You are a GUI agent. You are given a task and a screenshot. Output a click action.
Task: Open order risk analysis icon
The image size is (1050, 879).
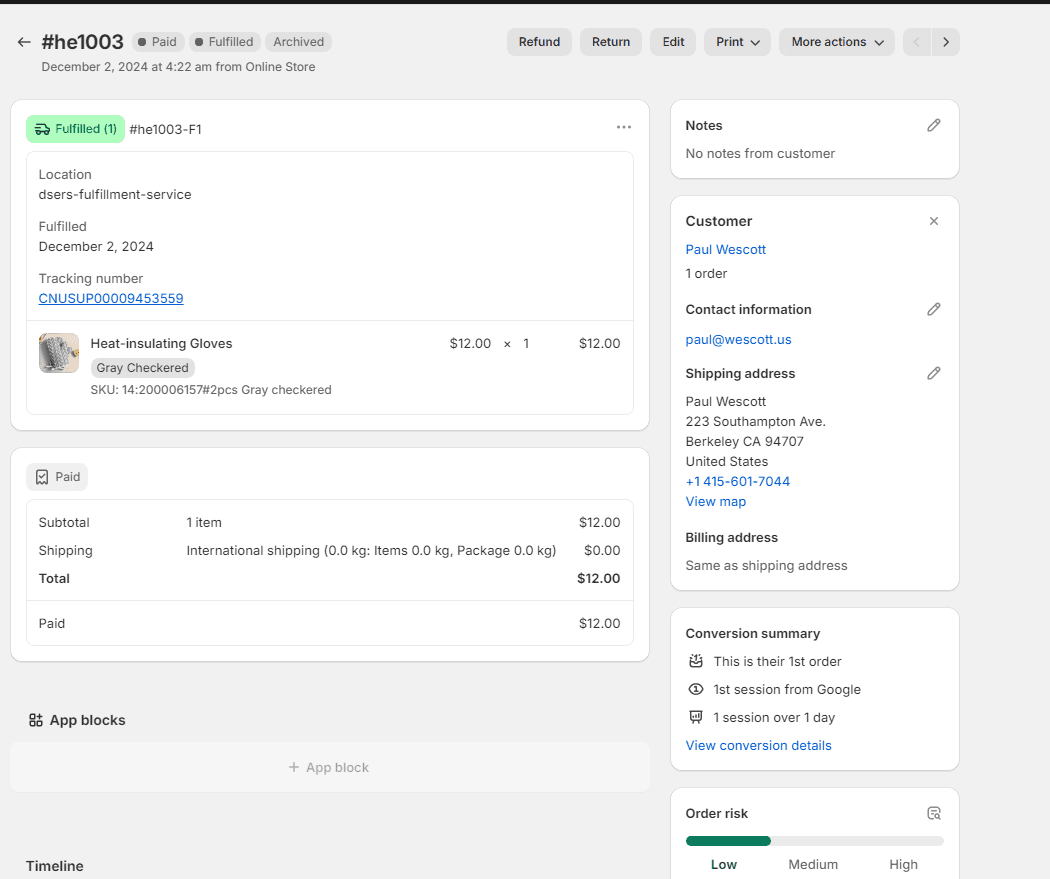tap(933, 813)
